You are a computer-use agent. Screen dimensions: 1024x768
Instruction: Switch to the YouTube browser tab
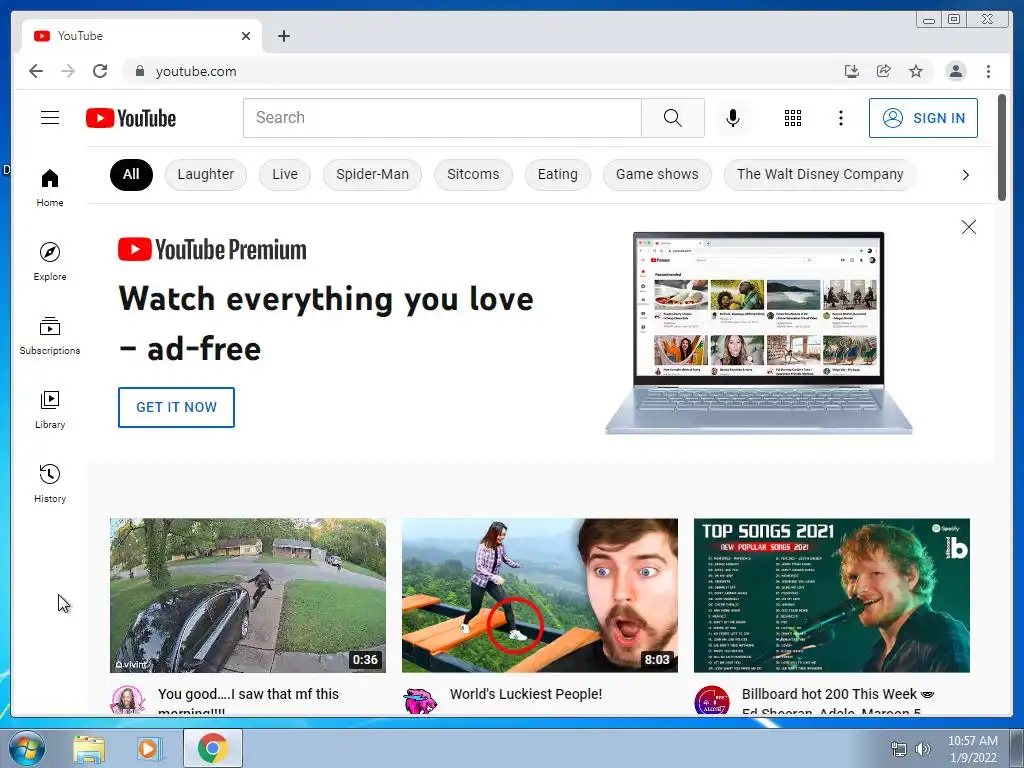[x=140, y=36]
